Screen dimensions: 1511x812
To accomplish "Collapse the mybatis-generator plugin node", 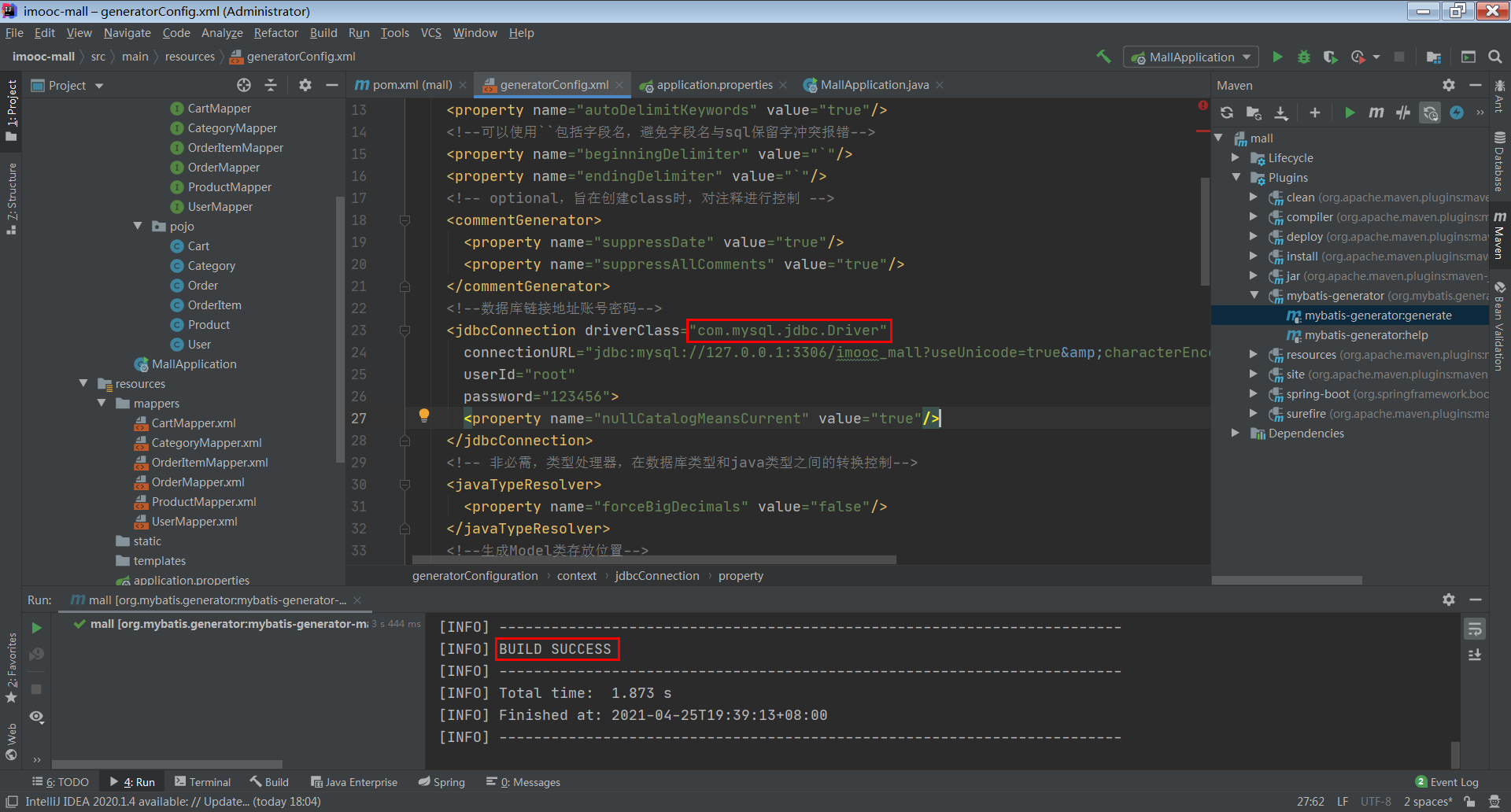I will point(1254,295).
